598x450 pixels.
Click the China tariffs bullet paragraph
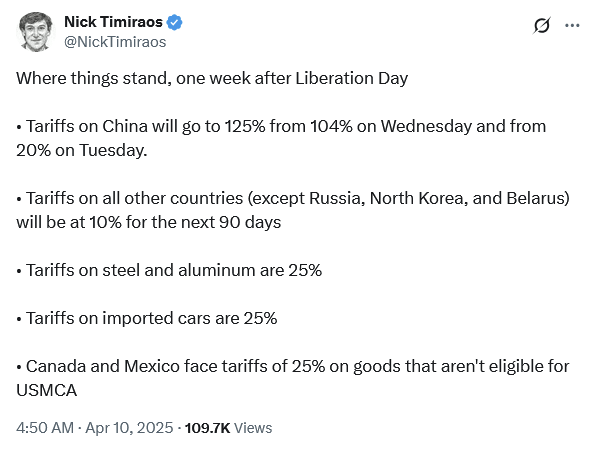point(281,138)
